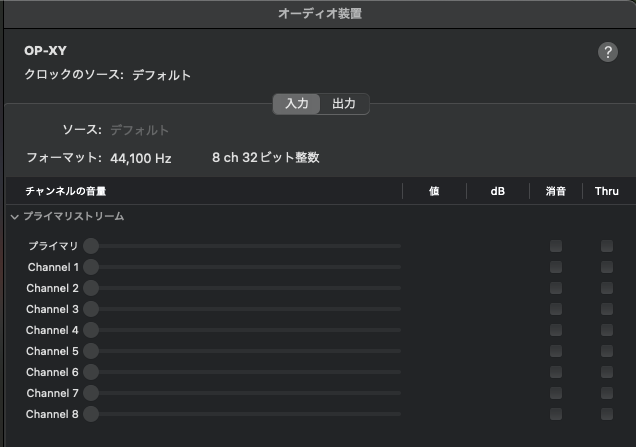The width and height of the screenshot is (636, 447).
Task: Click the Channel 6 volume slider
Action: point(242,372)
